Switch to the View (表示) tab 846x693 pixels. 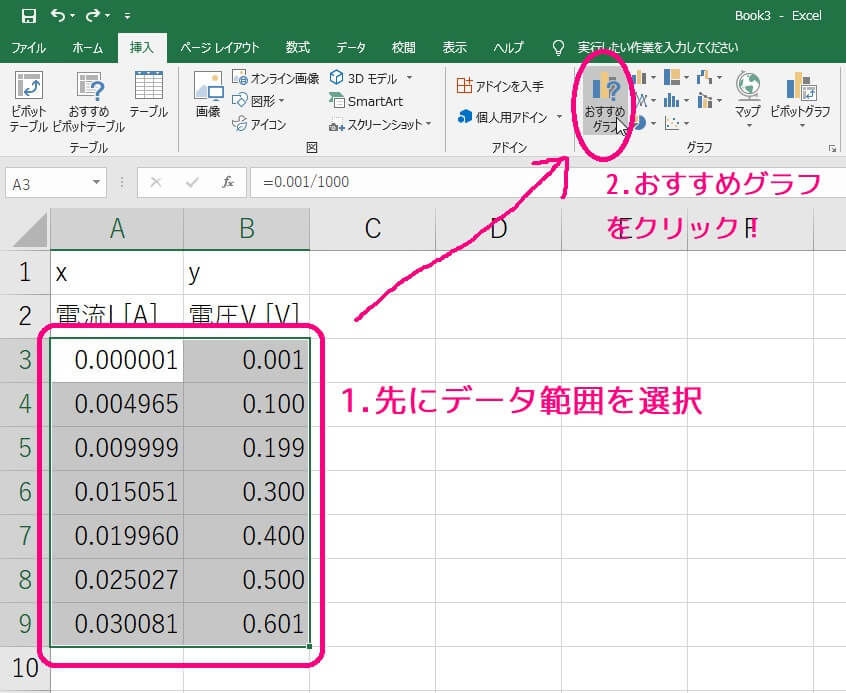(x=454, y=47)
